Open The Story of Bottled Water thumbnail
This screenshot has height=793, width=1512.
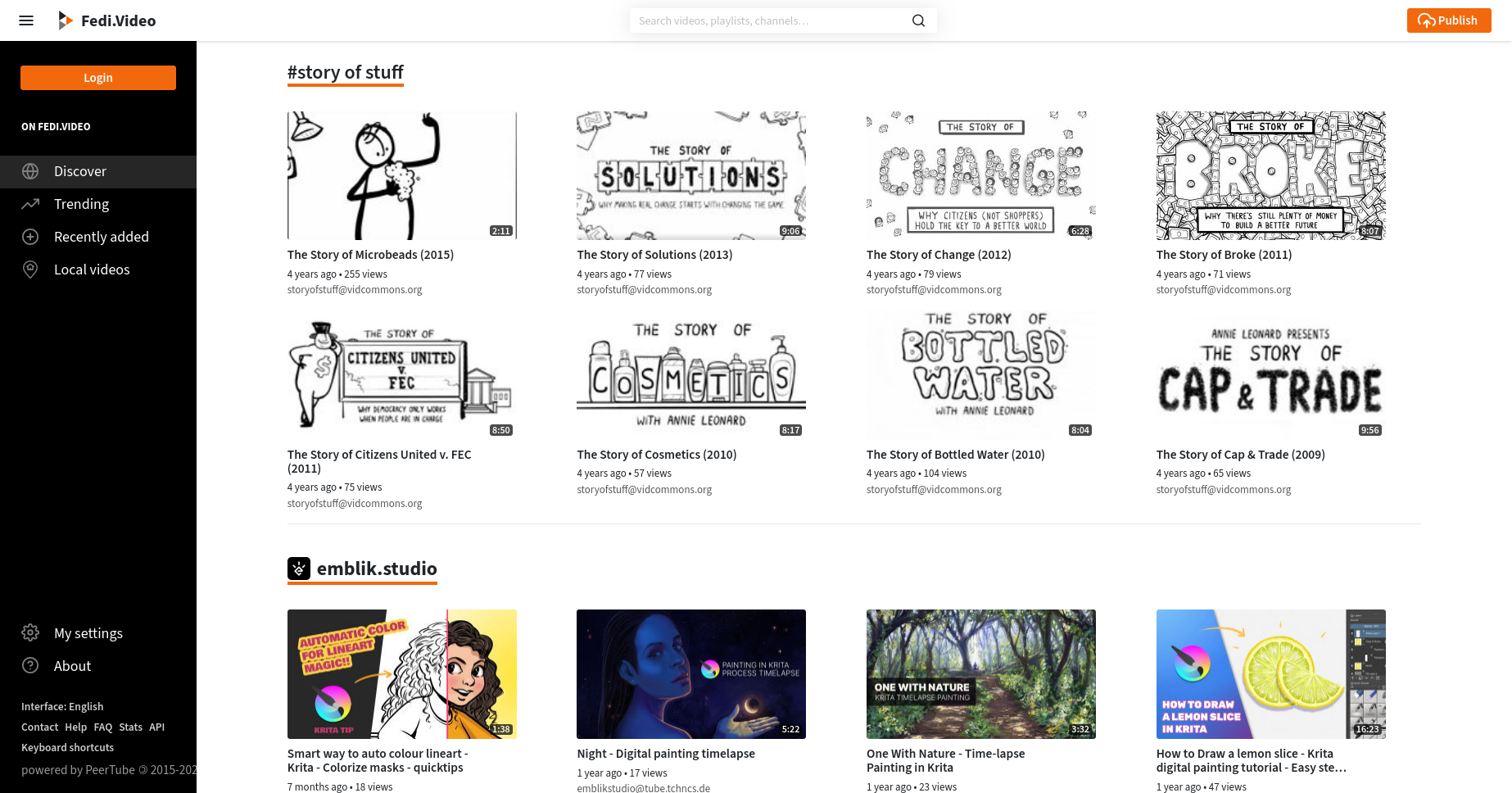pos(981,375)
